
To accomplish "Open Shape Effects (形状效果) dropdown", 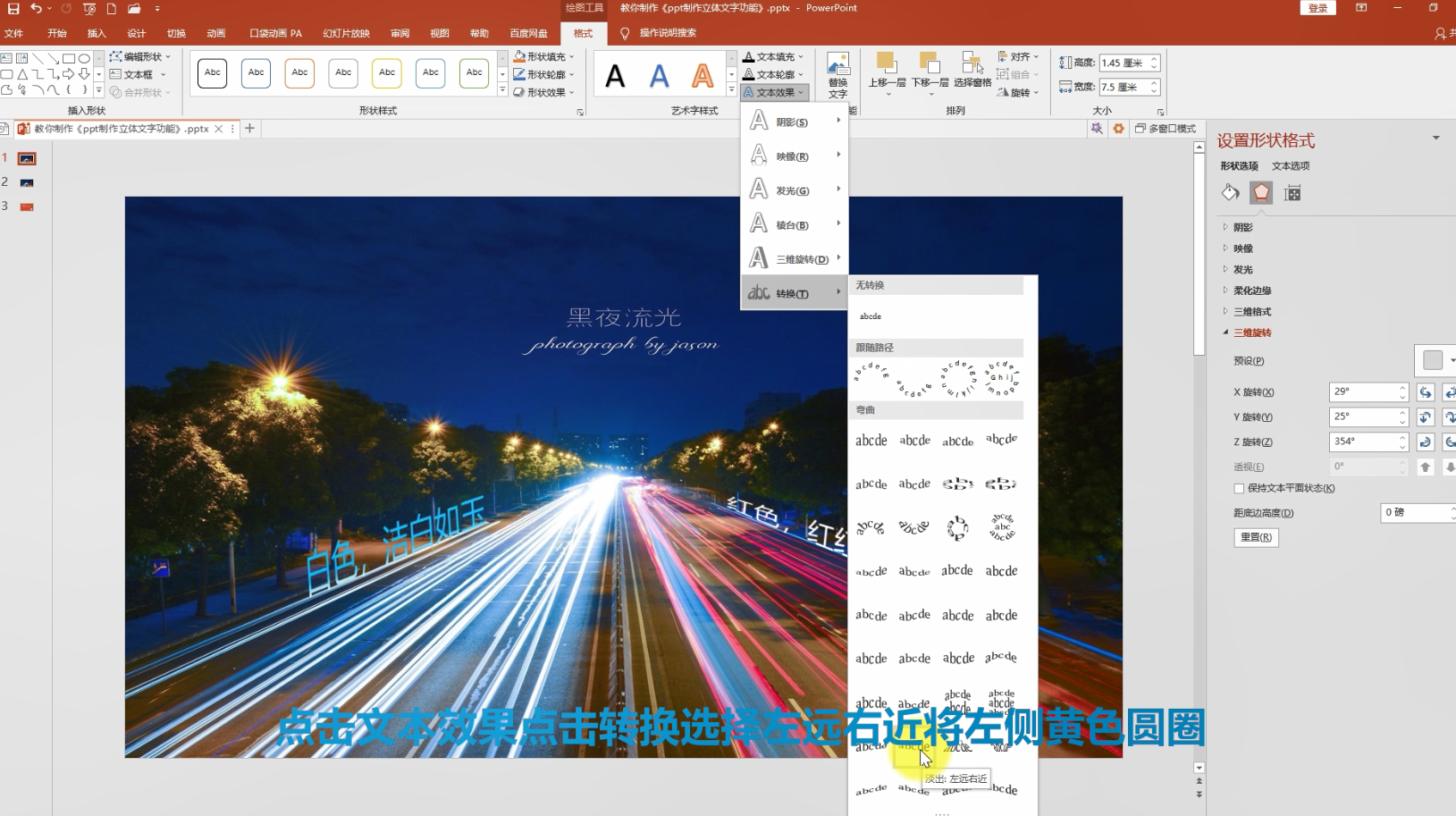I will pyautogui.click(x=544, y=92).
